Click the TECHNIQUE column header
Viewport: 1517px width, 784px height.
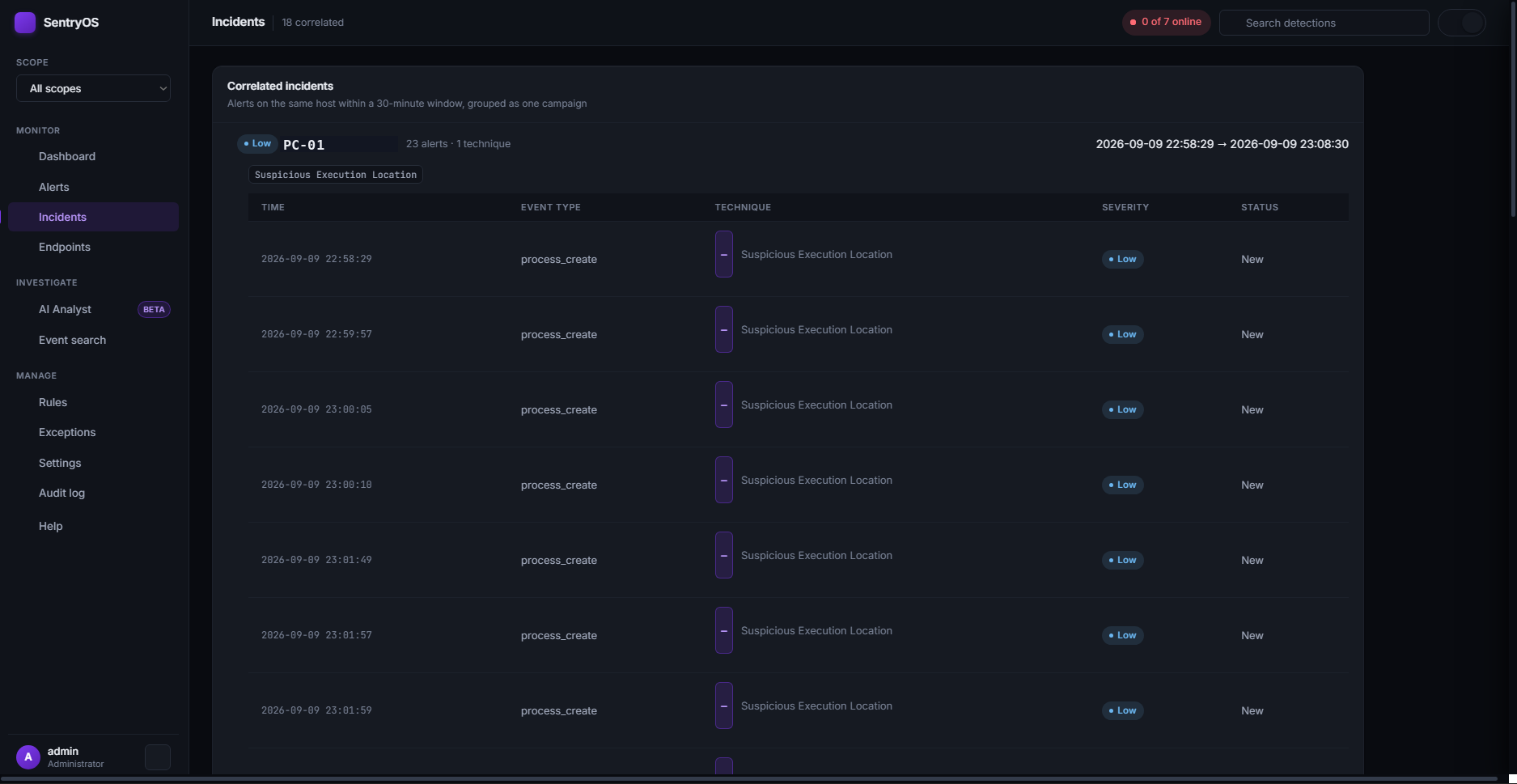point(743,207)
